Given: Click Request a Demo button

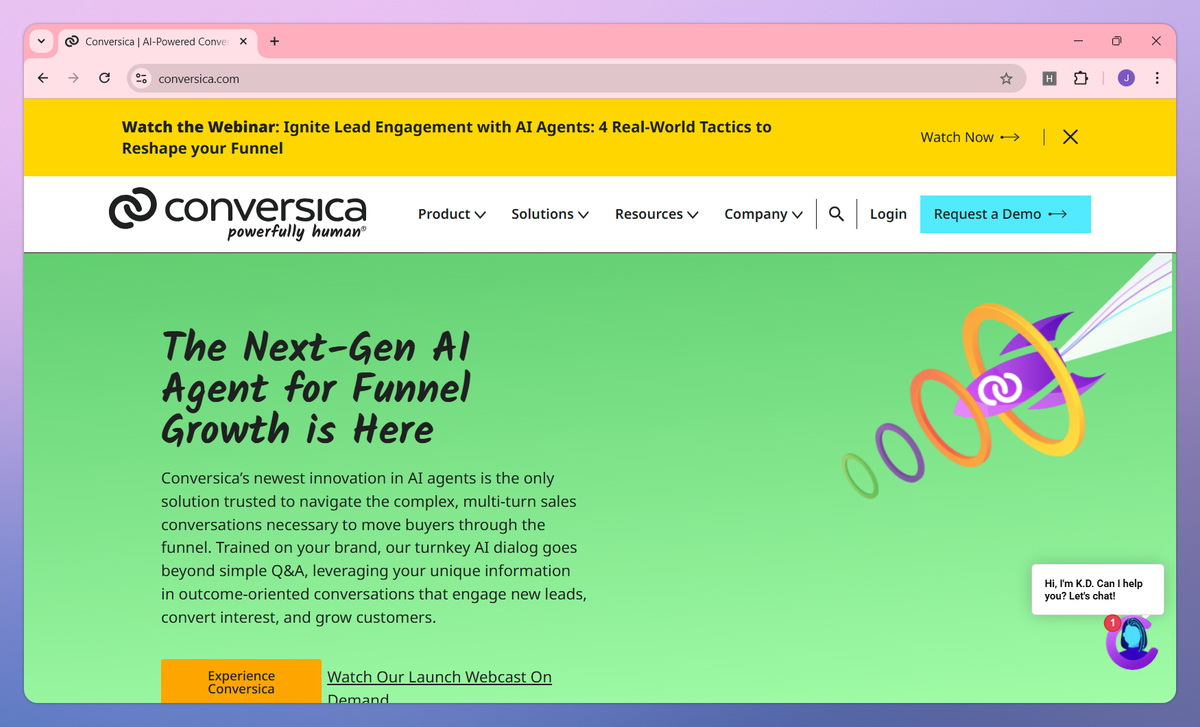Looking at the screenshot, I should (x=1005, y=214).
